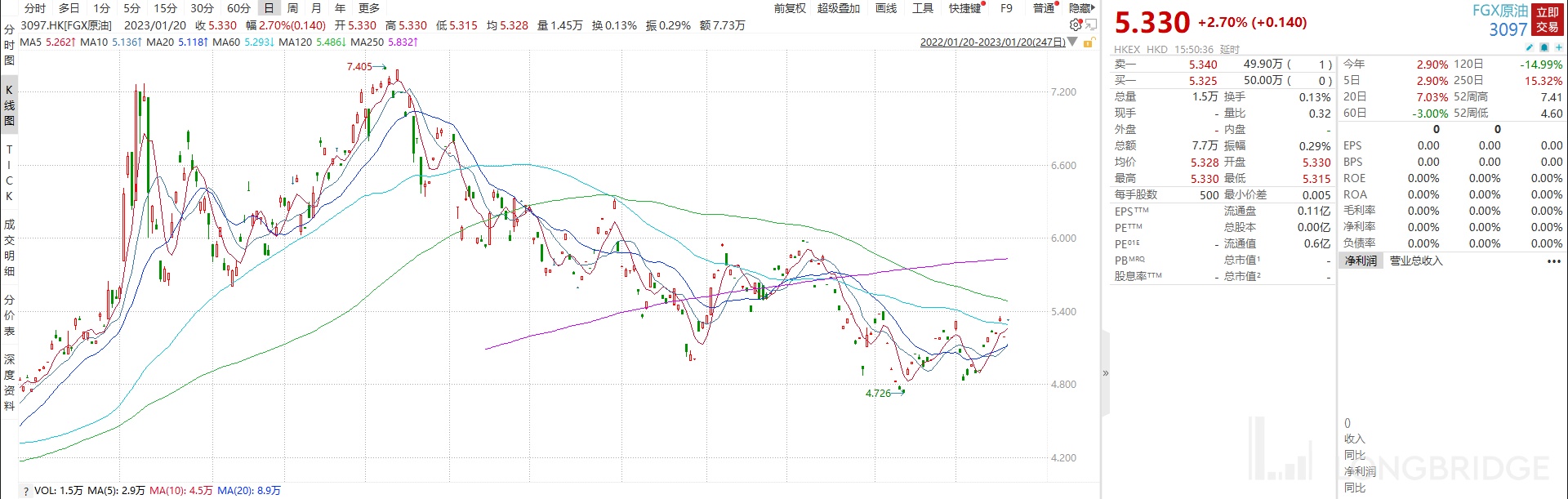Open 分价表 vertical sidebar tab
The height and width of the screenshot is (499, 1568).
[9, 315]
